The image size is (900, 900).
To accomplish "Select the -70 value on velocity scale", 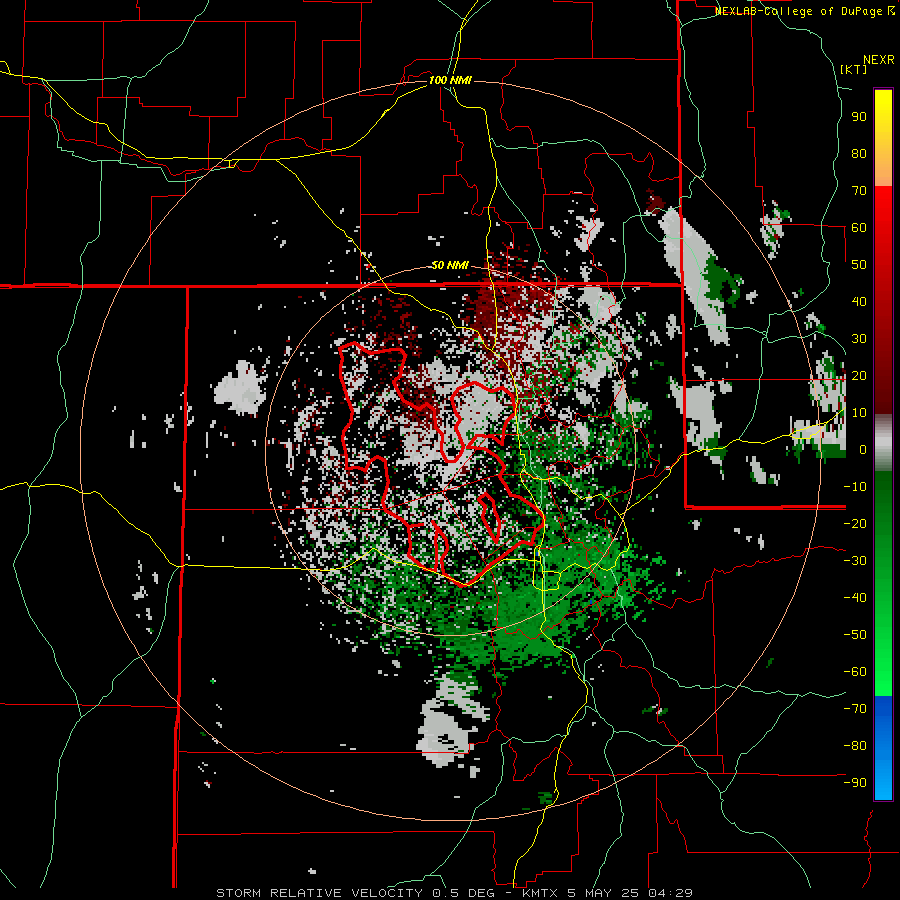I will point(855,708).
